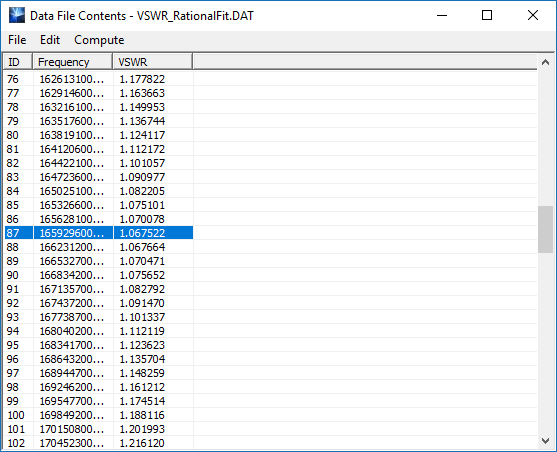
Task: Sort by the Frequency column header
Action: click(x=72, y=62)
